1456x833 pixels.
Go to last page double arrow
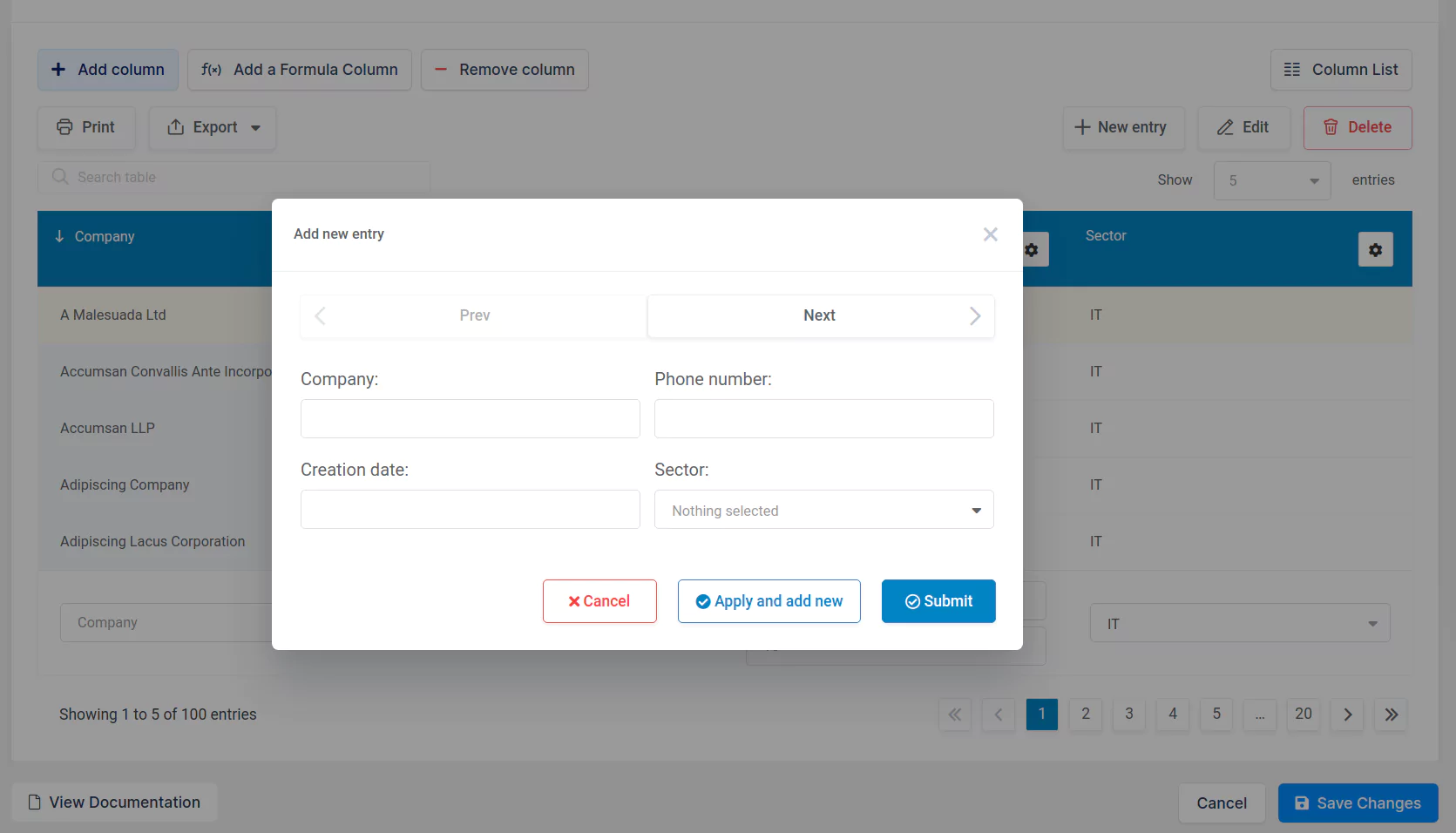coord(1392,714)
